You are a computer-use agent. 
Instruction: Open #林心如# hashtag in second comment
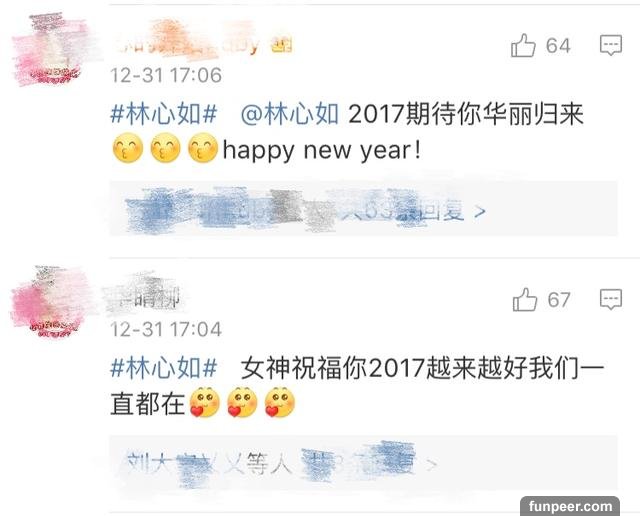(x=164, y=368)
